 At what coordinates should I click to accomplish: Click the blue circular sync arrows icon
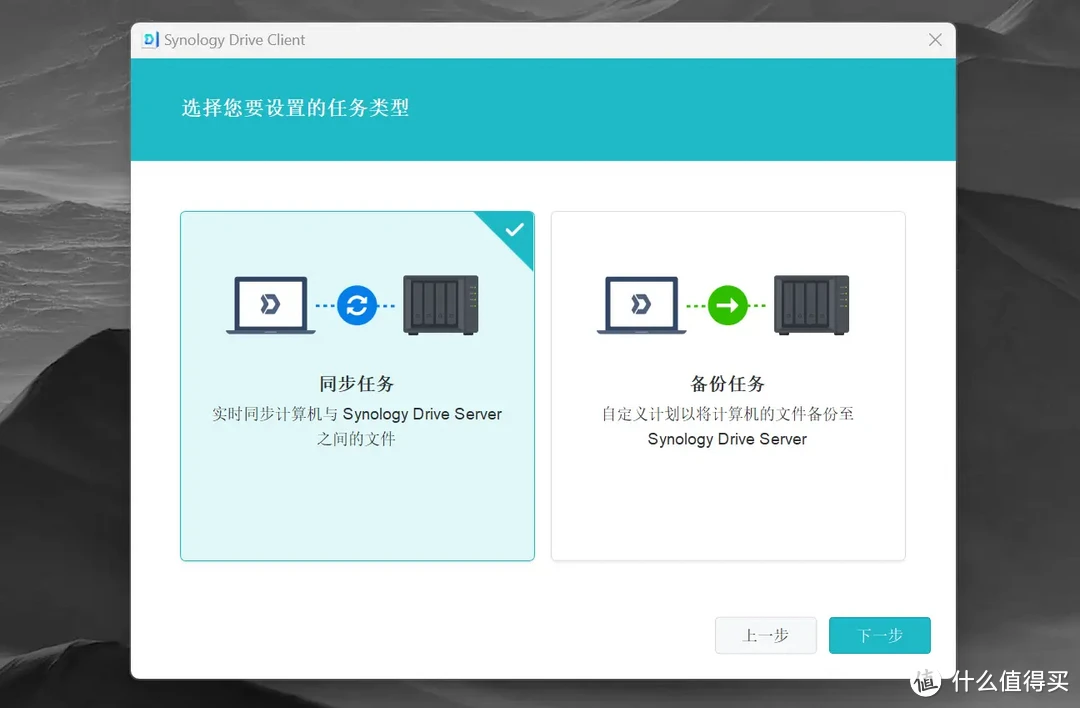(x=357, y=305)
